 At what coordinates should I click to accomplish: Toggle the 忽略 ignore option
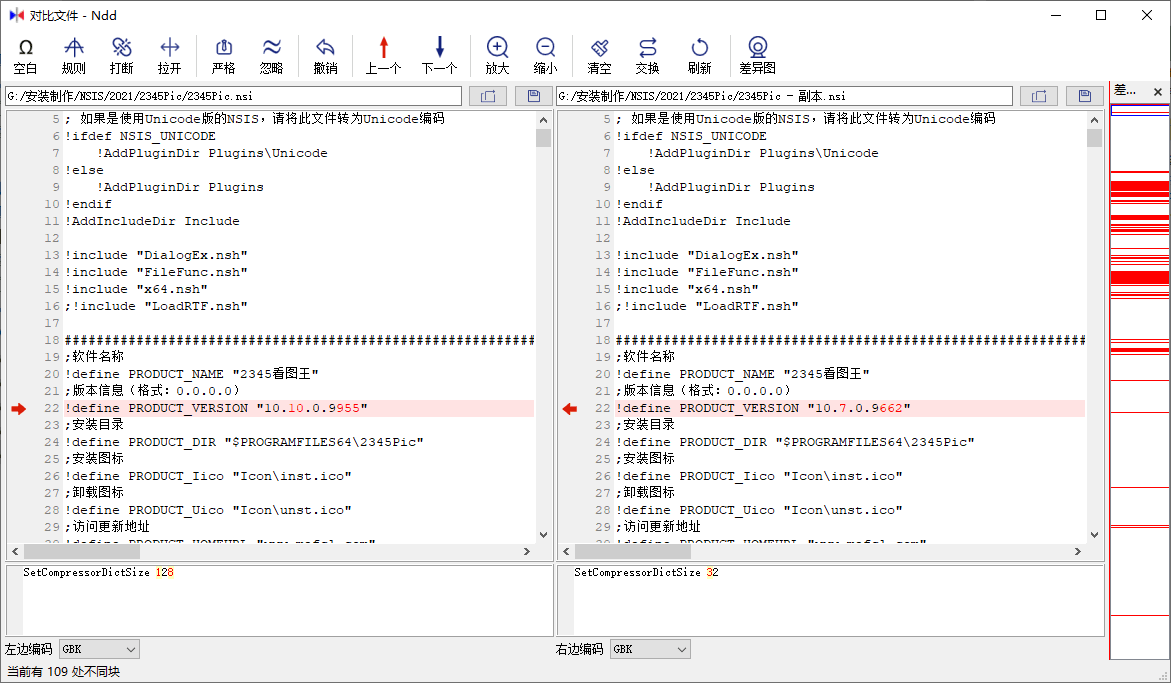272,56
